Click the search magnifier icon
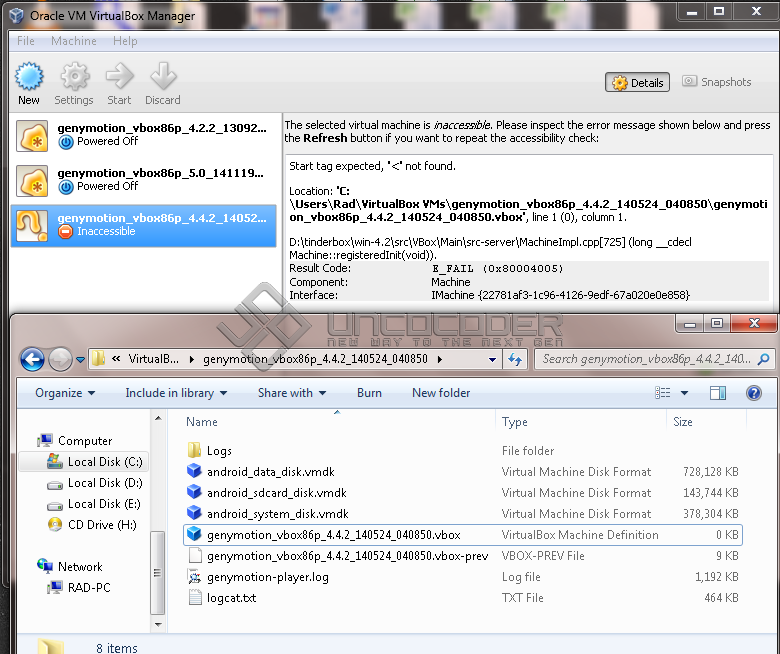The height and width of the screenshot is (654, 780). 764,359
